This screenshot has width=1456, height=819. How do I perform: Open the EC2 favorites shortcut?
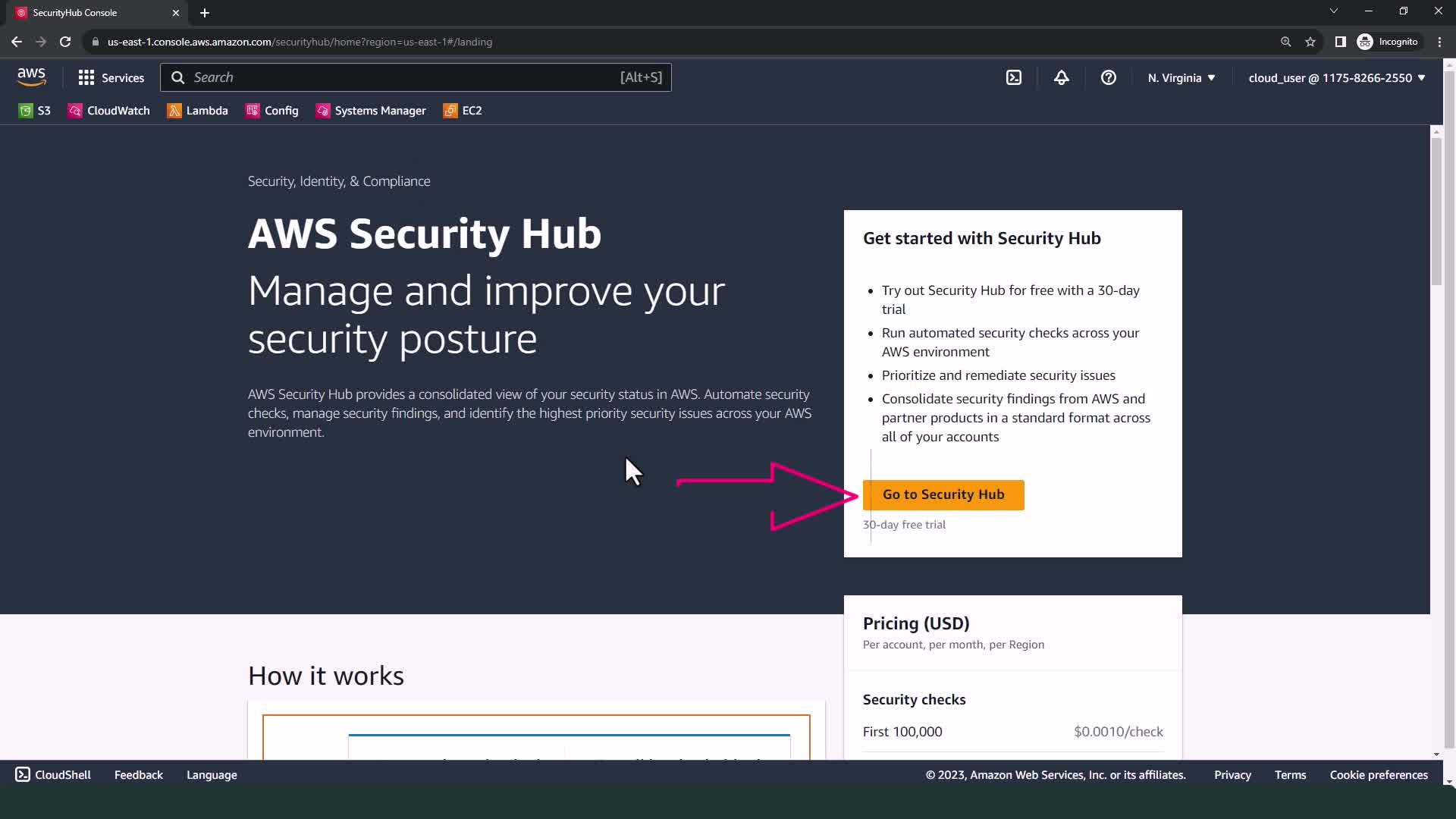pos(463,111)
